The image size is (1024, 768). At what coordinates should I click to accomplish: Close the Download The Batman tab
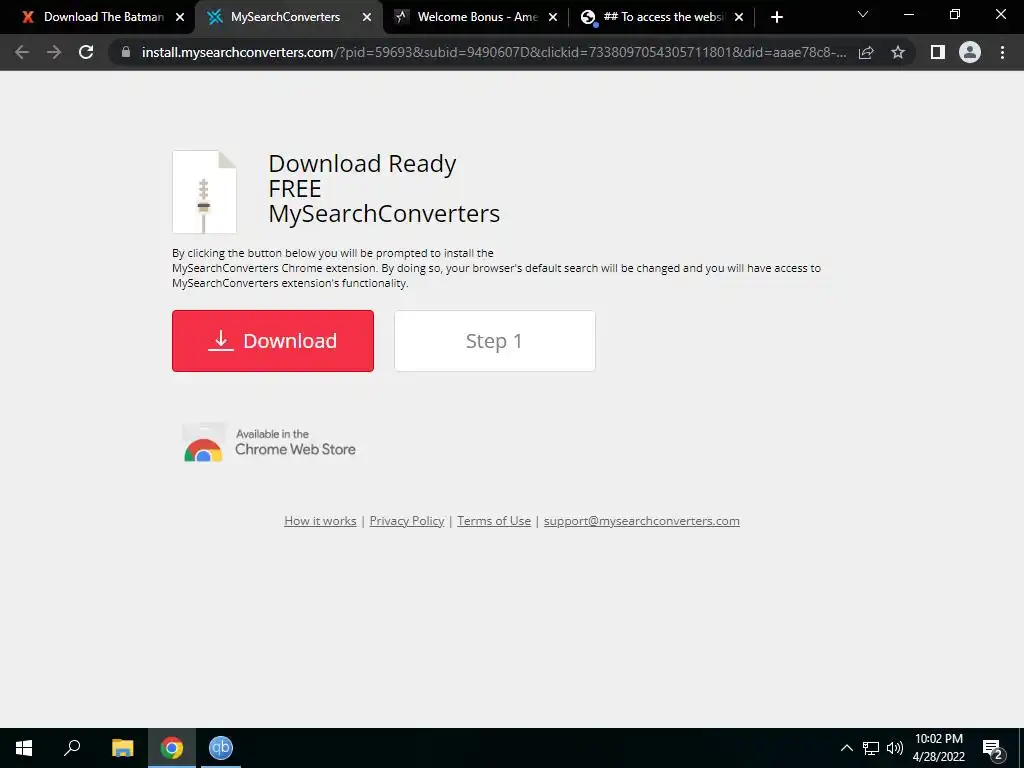point(180,18)
